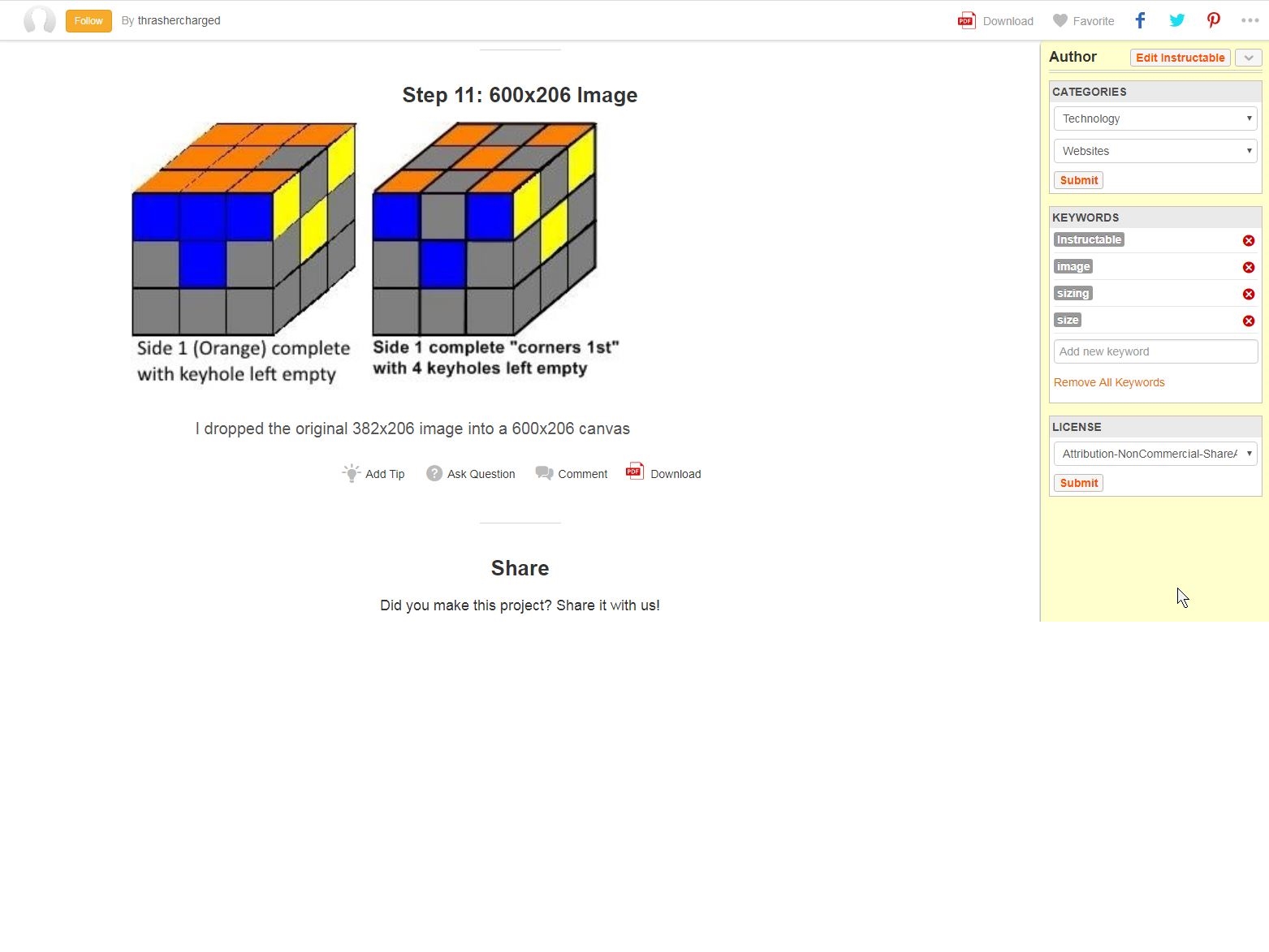The width and height of the screenshot is (1269, 952).
Task: Open the license Attribution dropdown
Action: click(1155, 454)
